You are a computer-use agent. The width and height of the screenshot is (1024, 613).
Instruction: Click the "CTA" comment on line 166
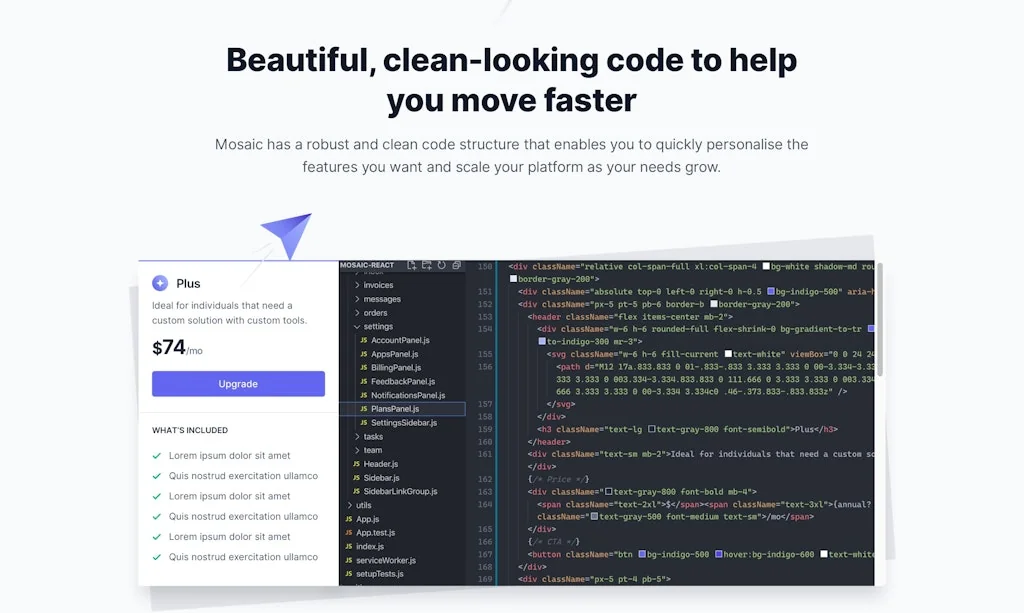(x=554, y=542)
